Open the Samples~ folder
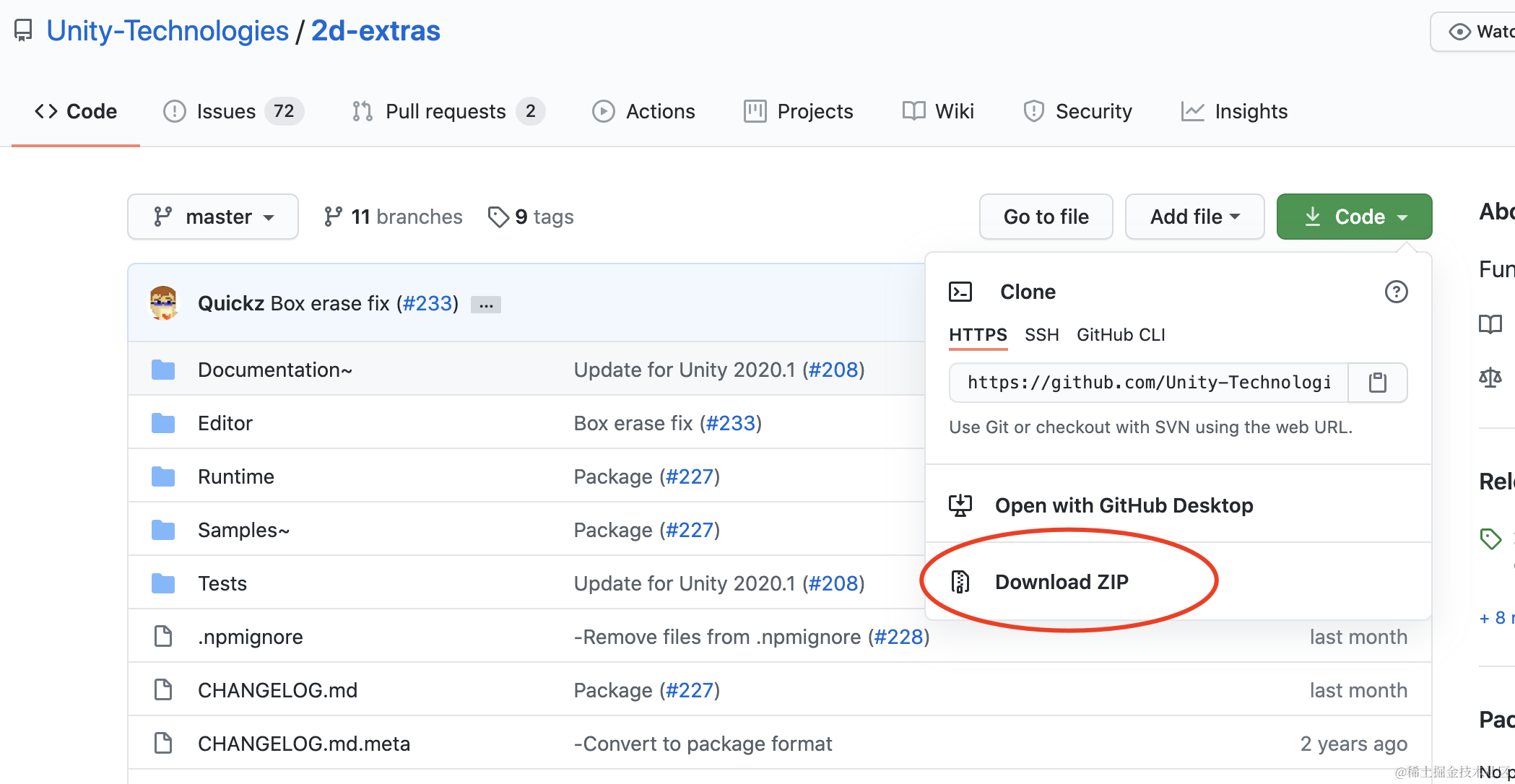 pos(244,530)
